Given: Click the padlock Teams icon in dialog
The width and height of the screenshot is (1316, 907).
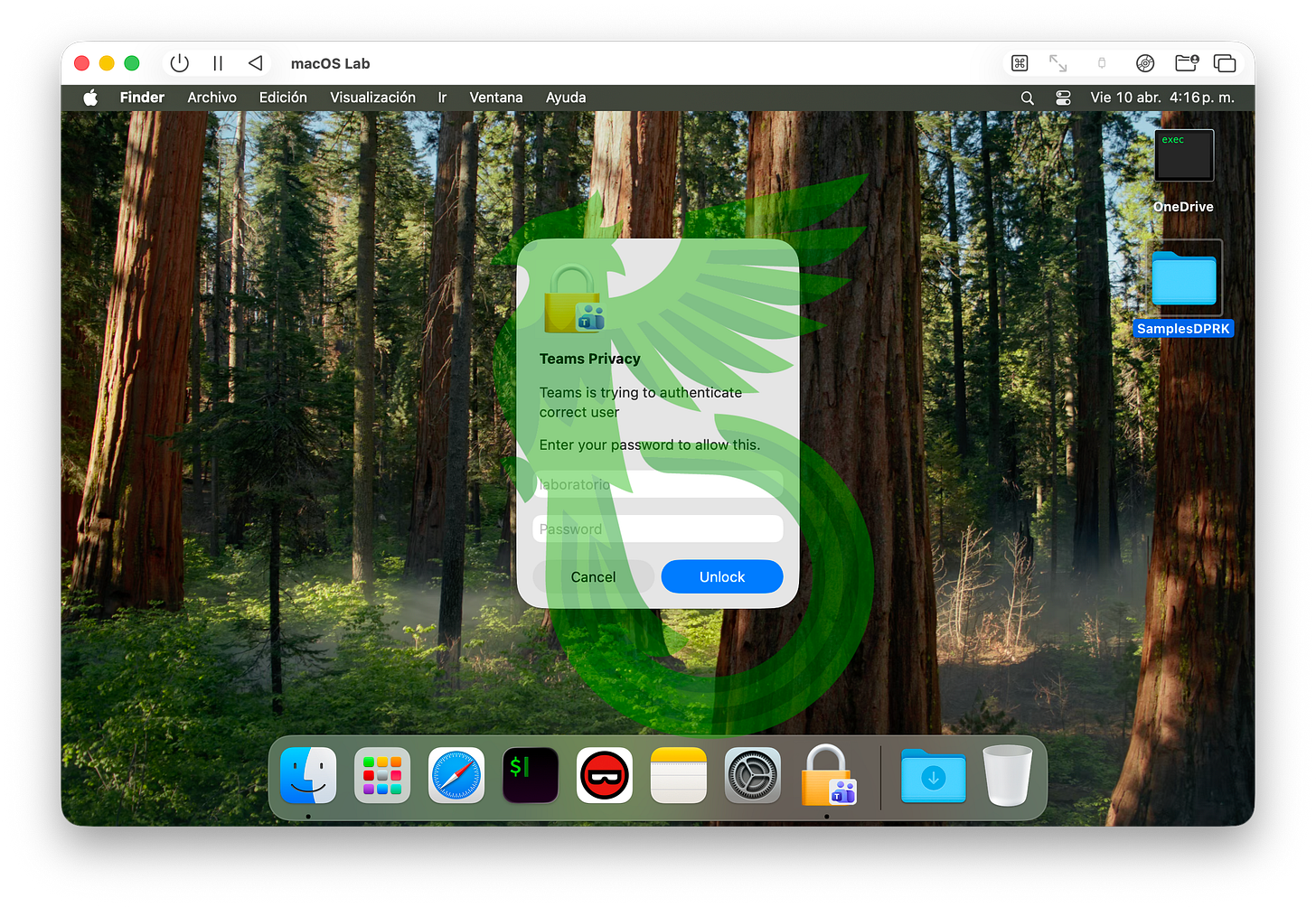Looking at the screenshot, I should click(573, 300).
